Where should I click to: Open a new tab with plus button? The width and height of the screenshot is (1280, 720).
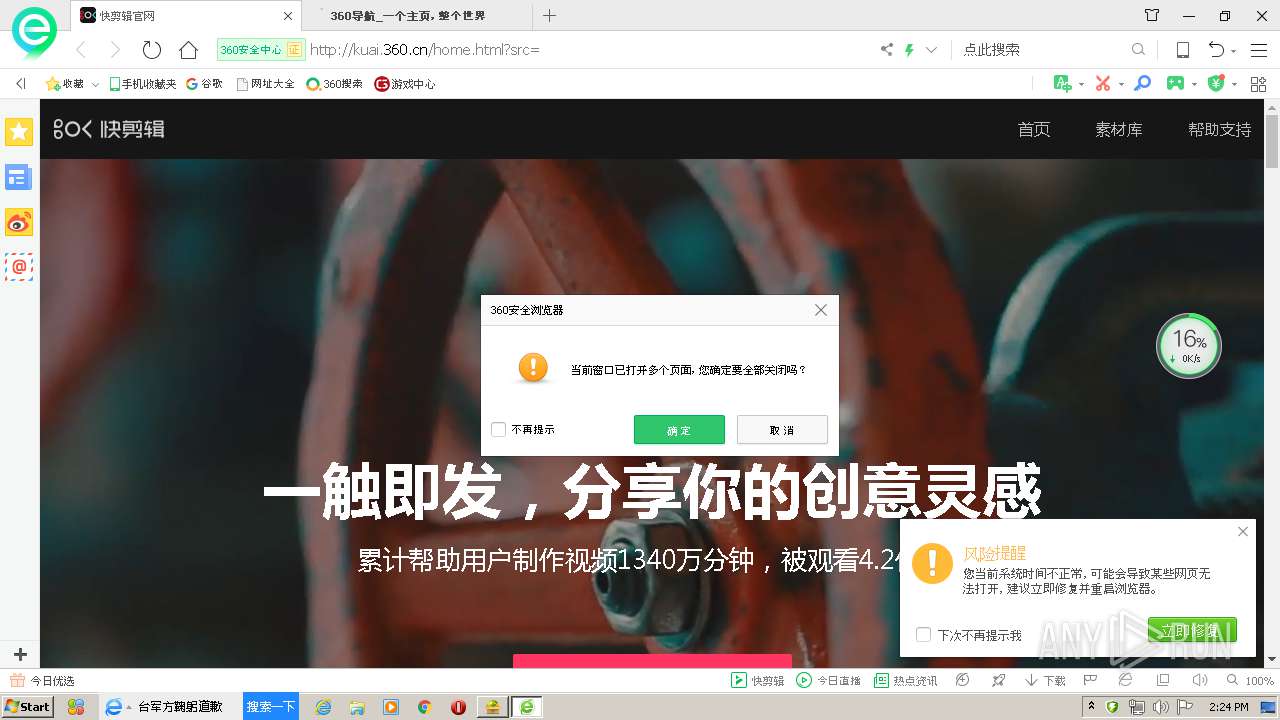point(549,15)
